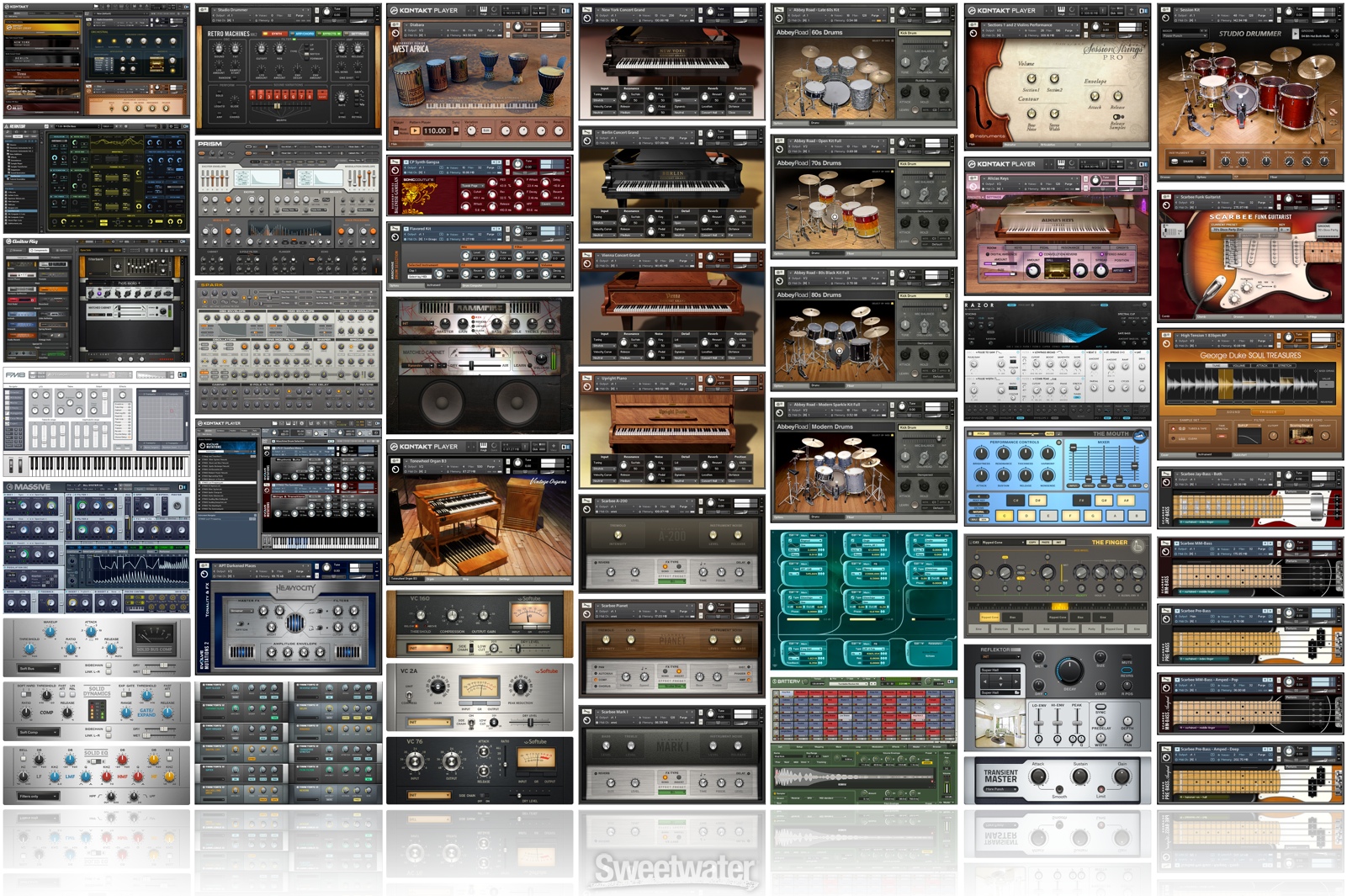Select the Rammfire cabinet volume knob
This screenshot has height=896, width=1347.
541,358
